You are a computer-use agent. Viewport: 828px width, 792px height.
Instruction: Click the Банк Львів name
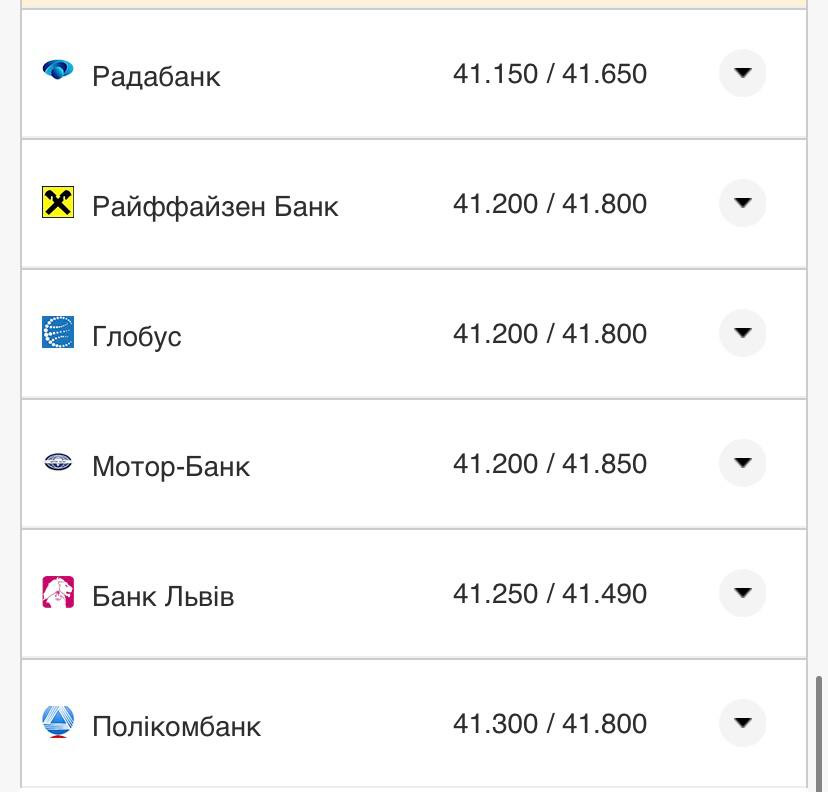(163, 596)
